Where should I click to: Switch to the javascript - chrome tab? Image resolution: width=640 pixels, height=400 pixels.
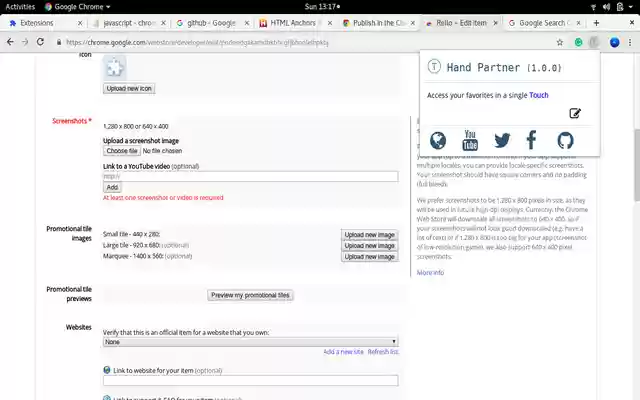point(129,23)
